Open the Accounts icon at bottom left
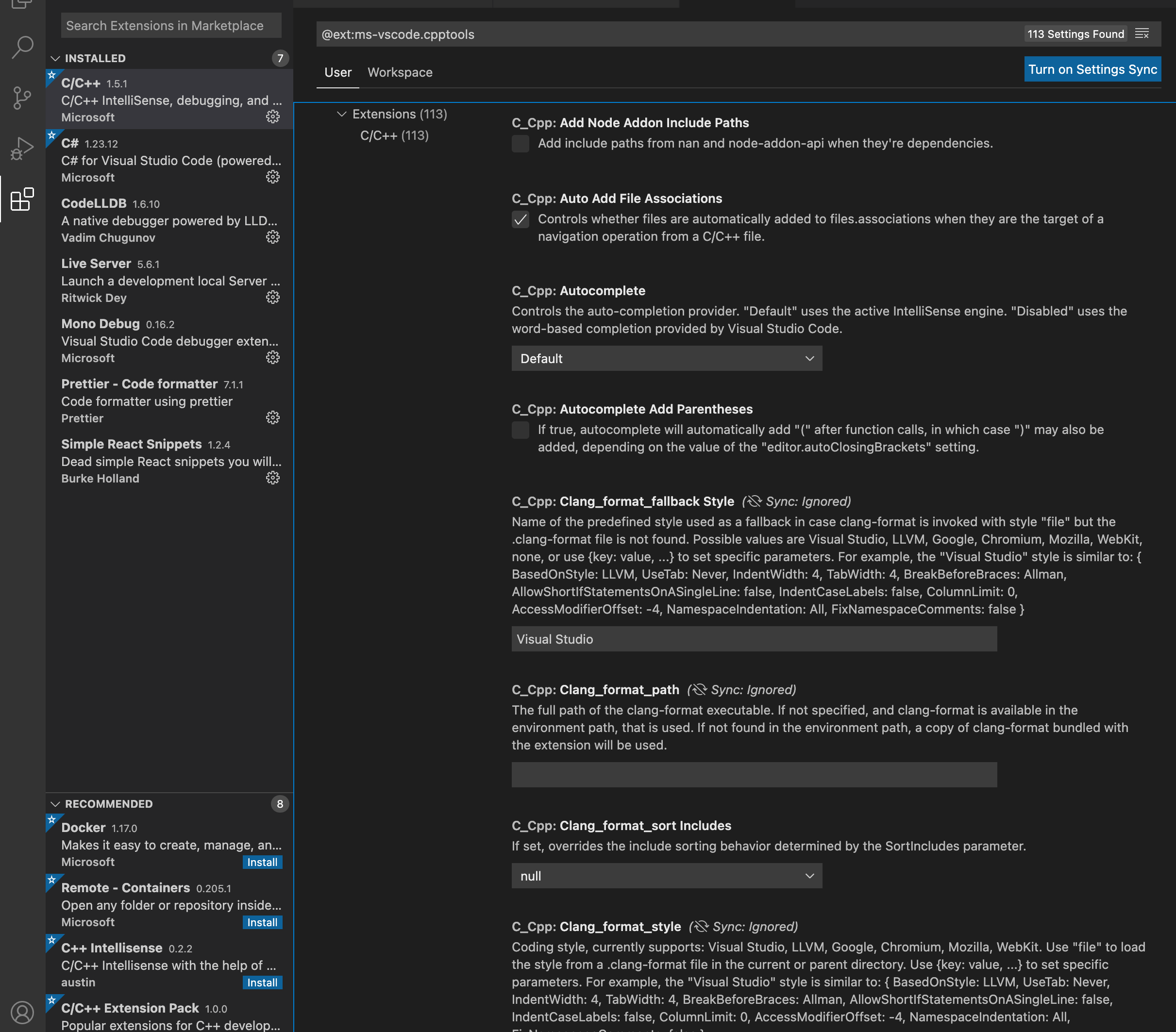The height and width of the screenshot is (1032, 1176). [x=22, y=1013]
